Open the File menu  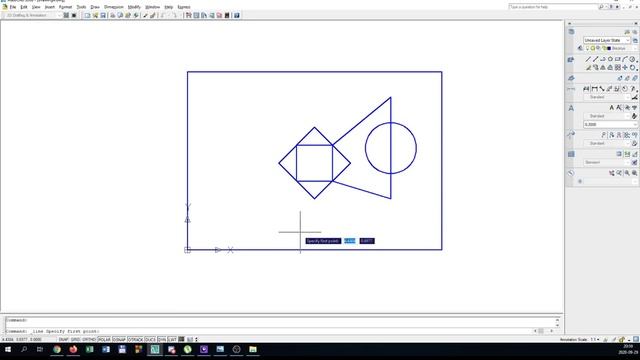pos(13,7)
